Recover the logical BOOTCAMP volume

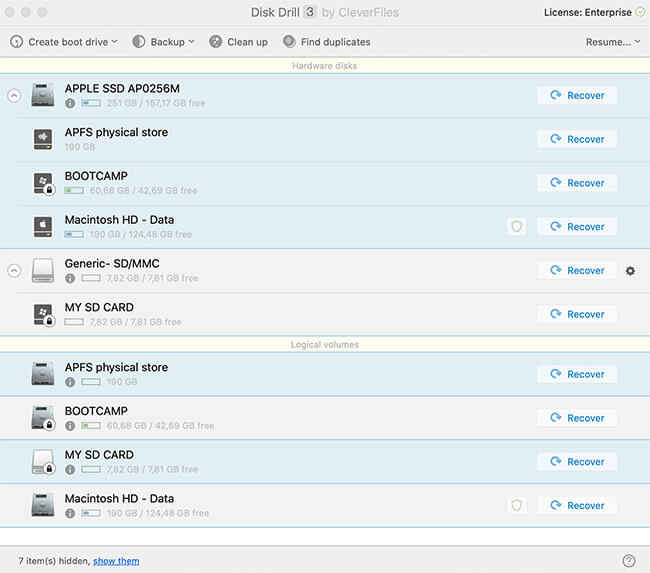tap(577, 418)
